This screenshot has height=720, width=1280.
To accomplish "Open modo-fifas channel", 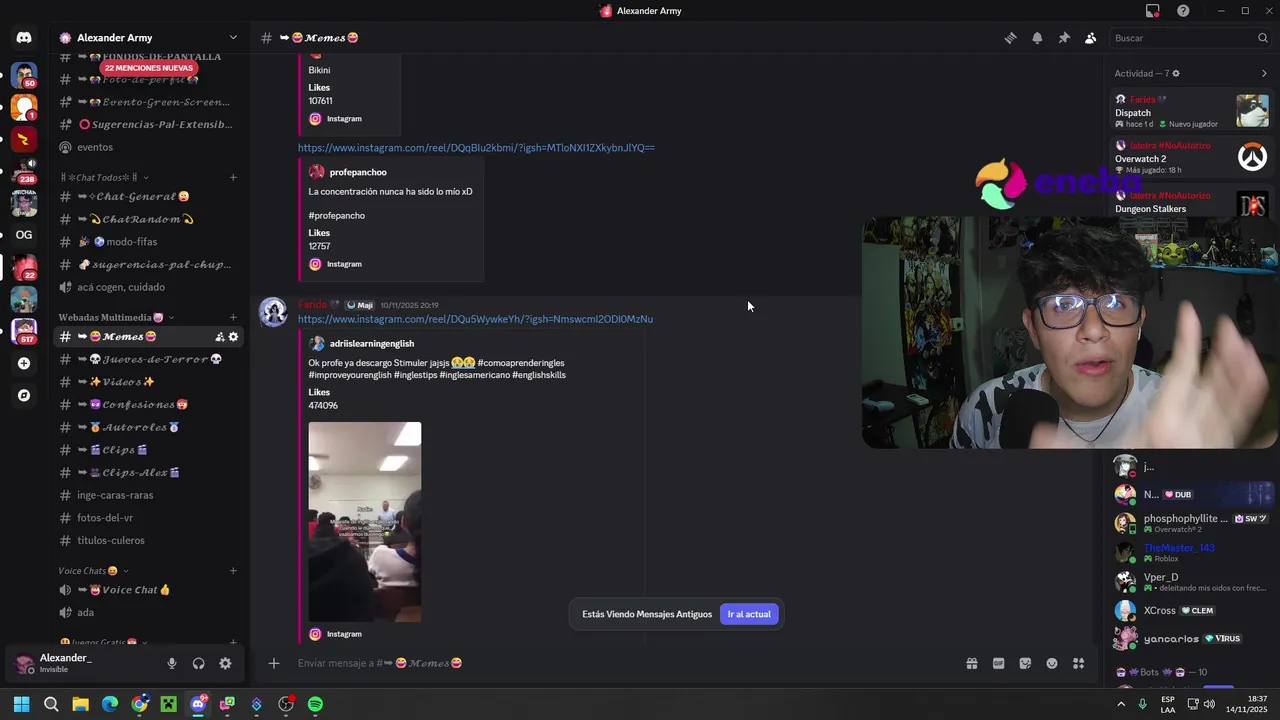I will click(149, 242).
